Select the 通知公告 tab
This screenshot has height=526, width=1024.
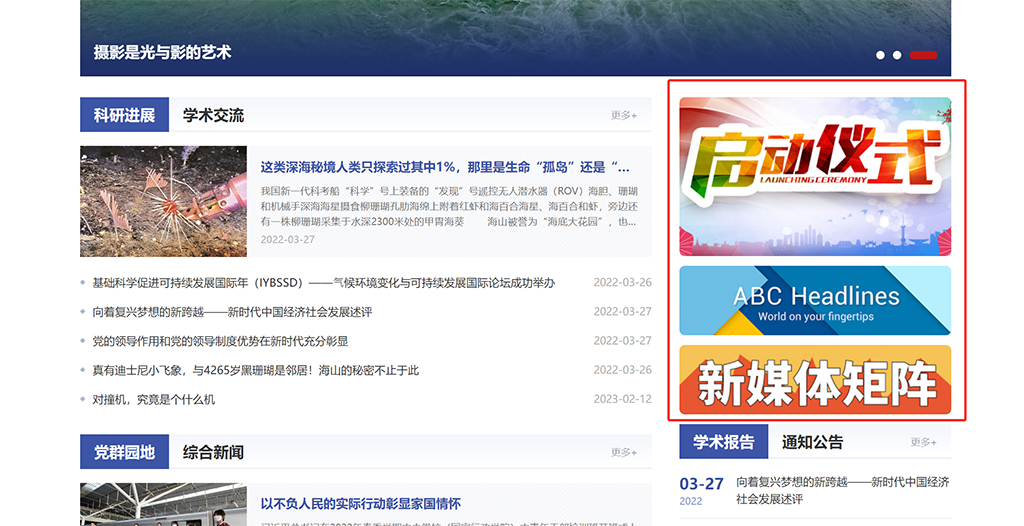point(812,442)
